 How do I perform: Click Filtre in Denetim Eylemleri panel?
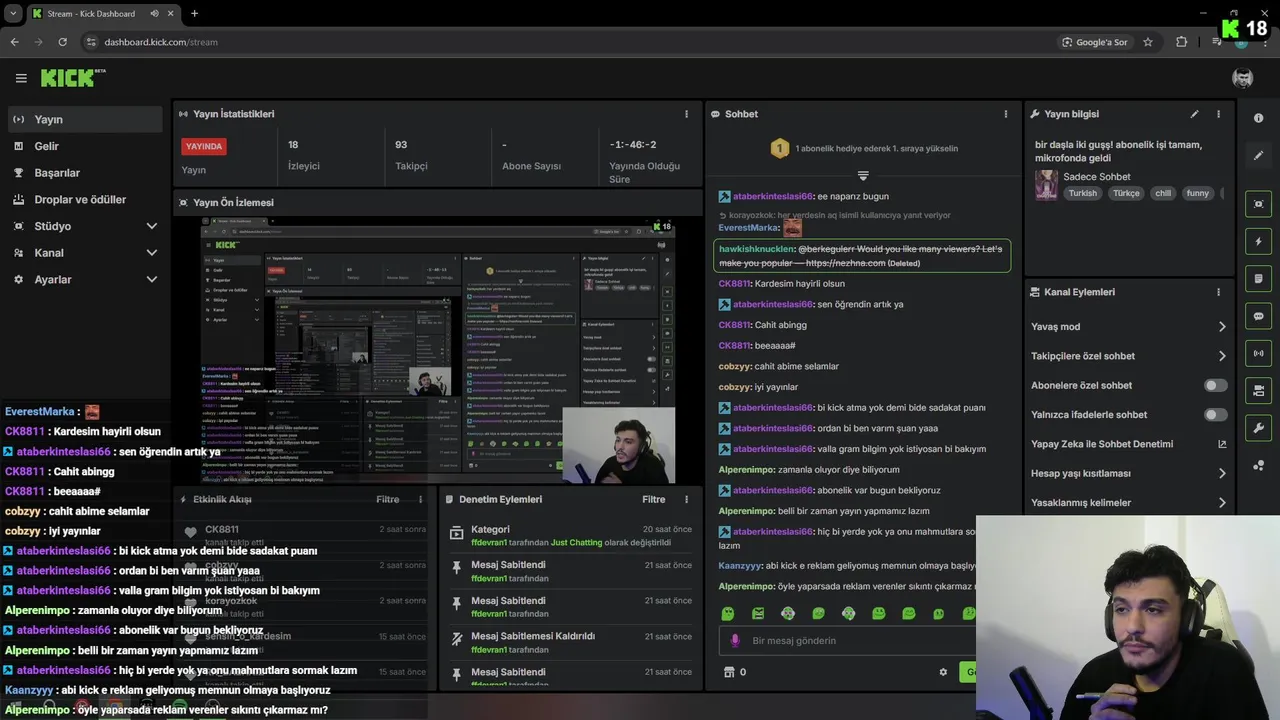click(653, 499)
